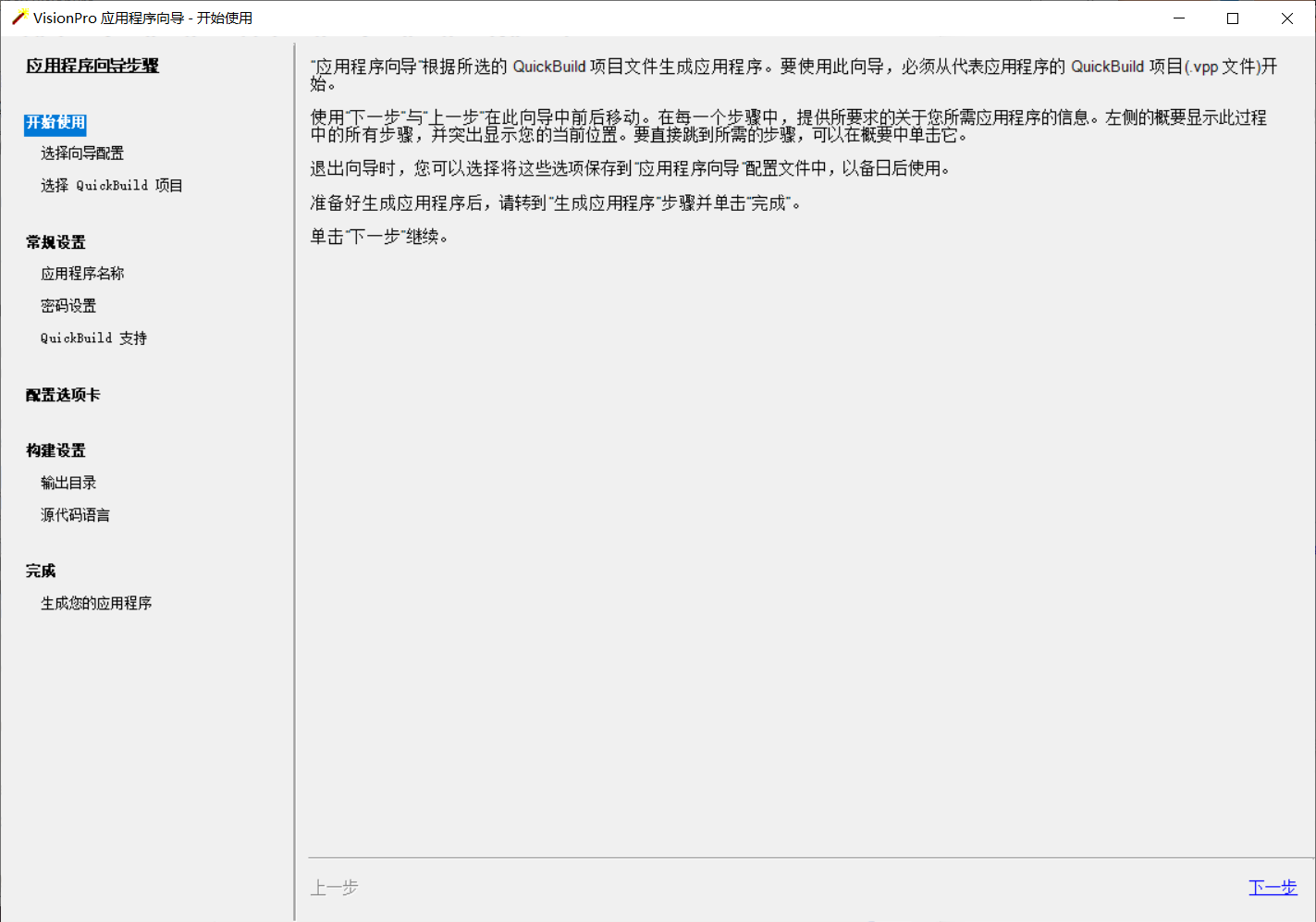Open the 选择向导配置 step
Screen dimensions: 1316x922
pyautogui.click(x=81, y=153)
